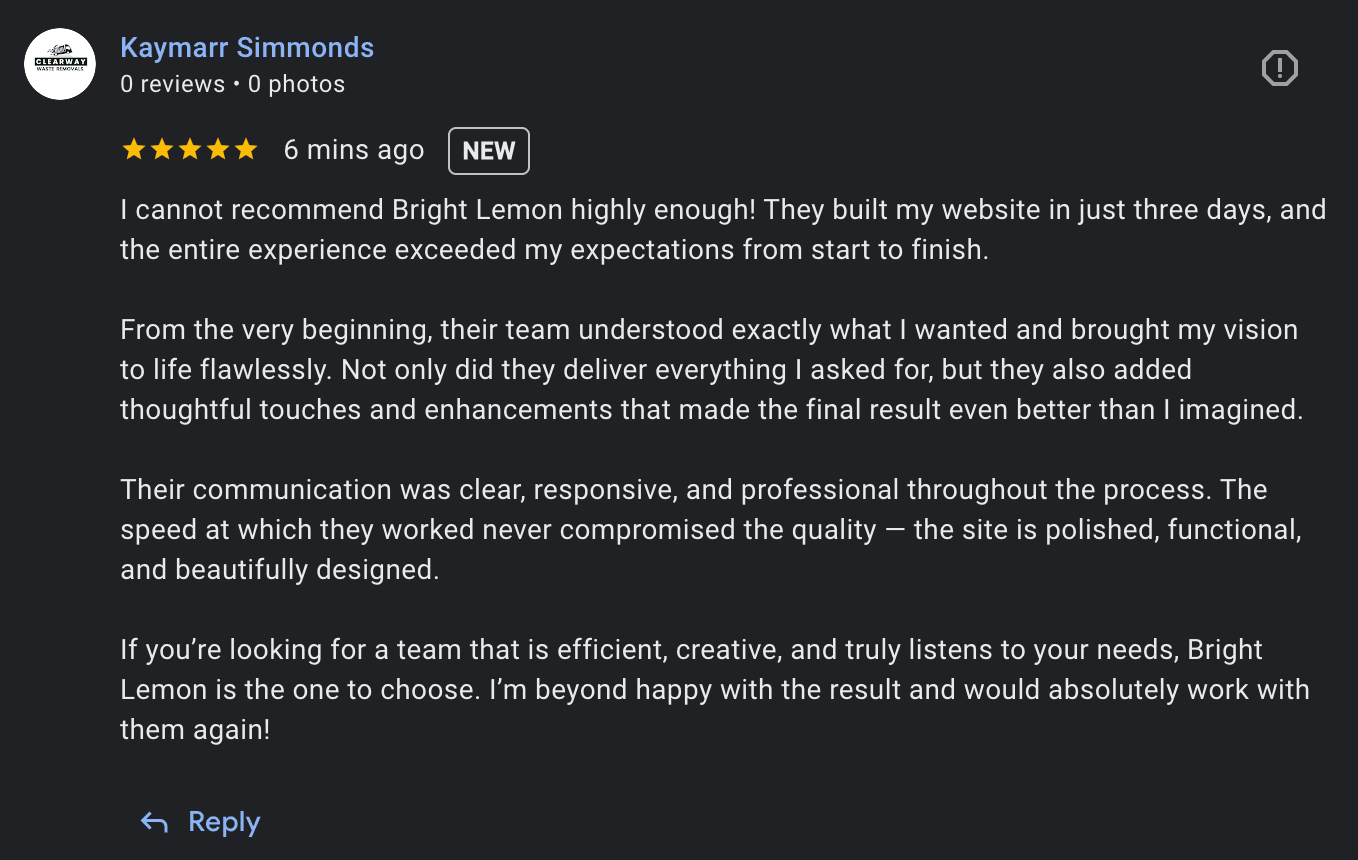Screen dimensions: 1358x860
Task: Click the second rating star
Action: tap(161, 150)
